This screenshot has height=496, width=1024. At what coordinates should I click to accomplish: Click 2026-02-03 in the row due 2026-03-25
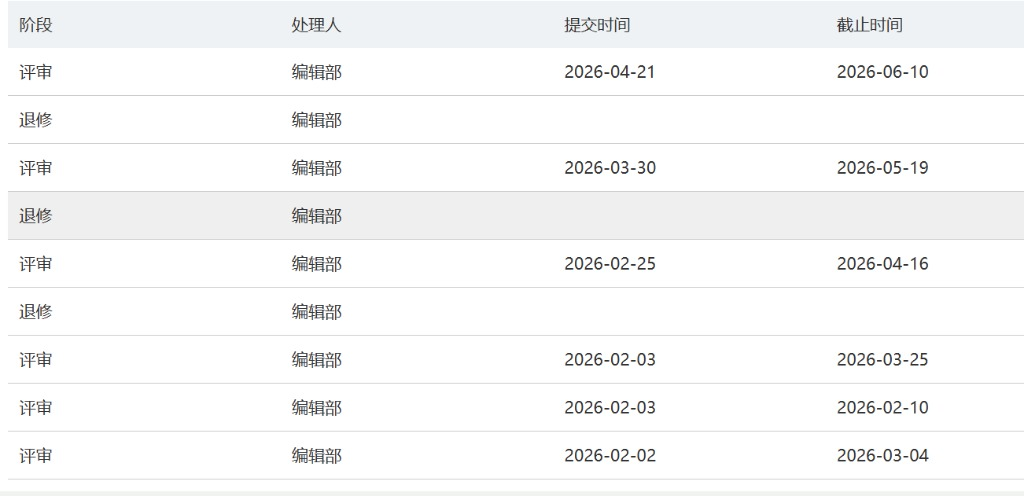[610, 360]
